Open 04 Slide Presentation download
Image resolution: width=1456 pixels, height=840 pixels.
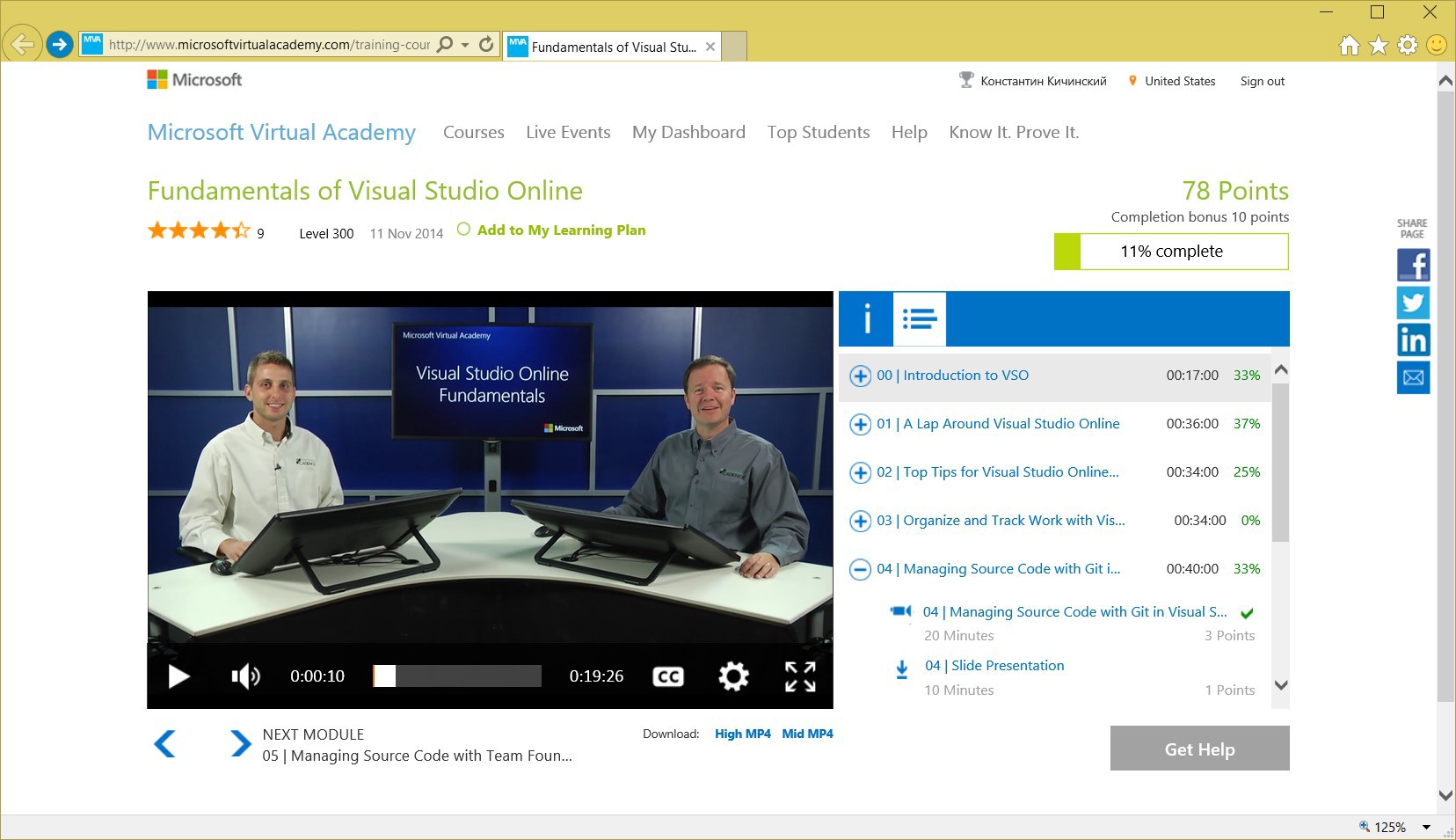click(x=994, y=666)
